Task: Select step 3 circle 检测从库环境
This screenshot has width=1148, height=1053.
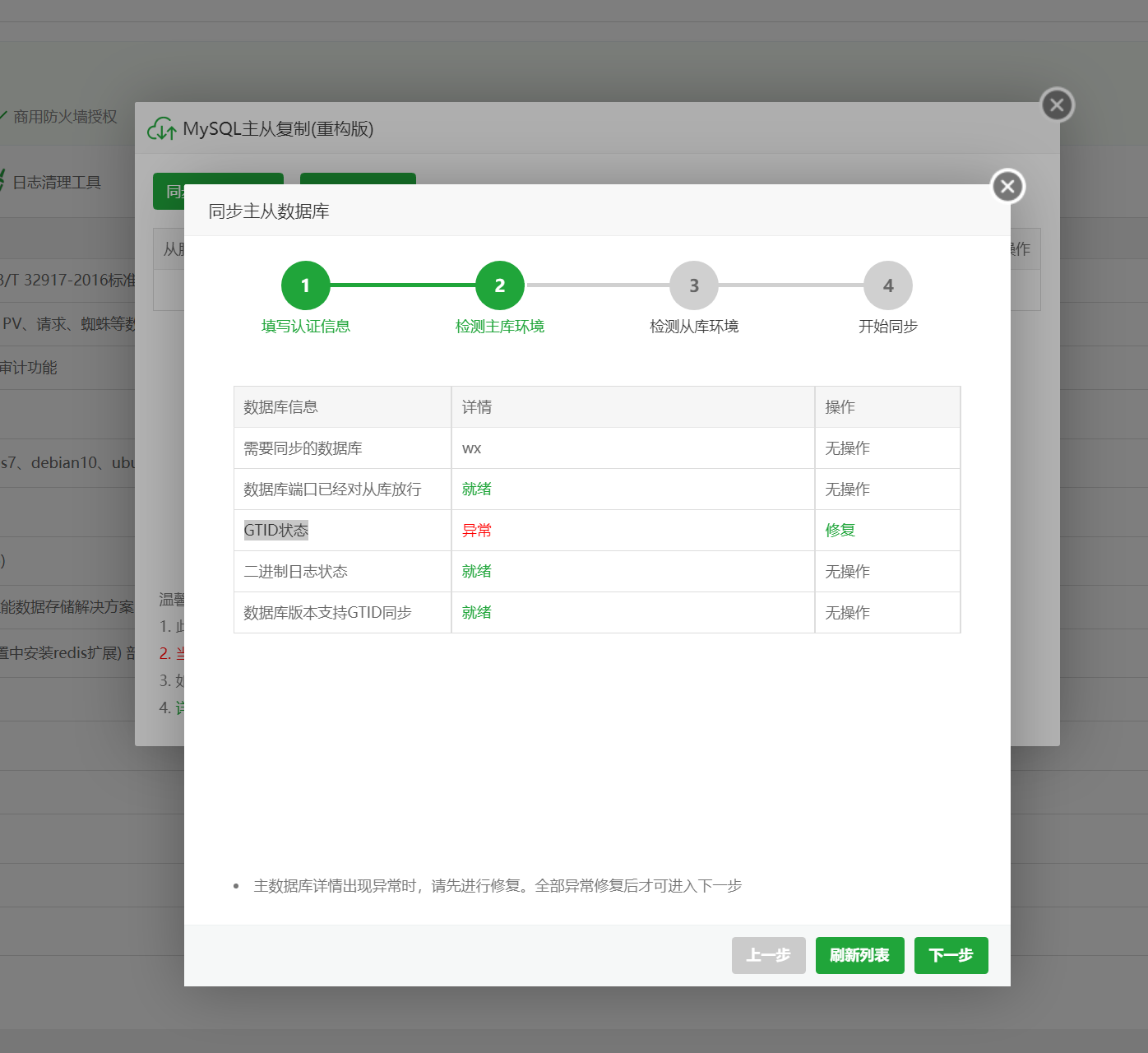Action: pyautogui.click(x=694, y=285)
